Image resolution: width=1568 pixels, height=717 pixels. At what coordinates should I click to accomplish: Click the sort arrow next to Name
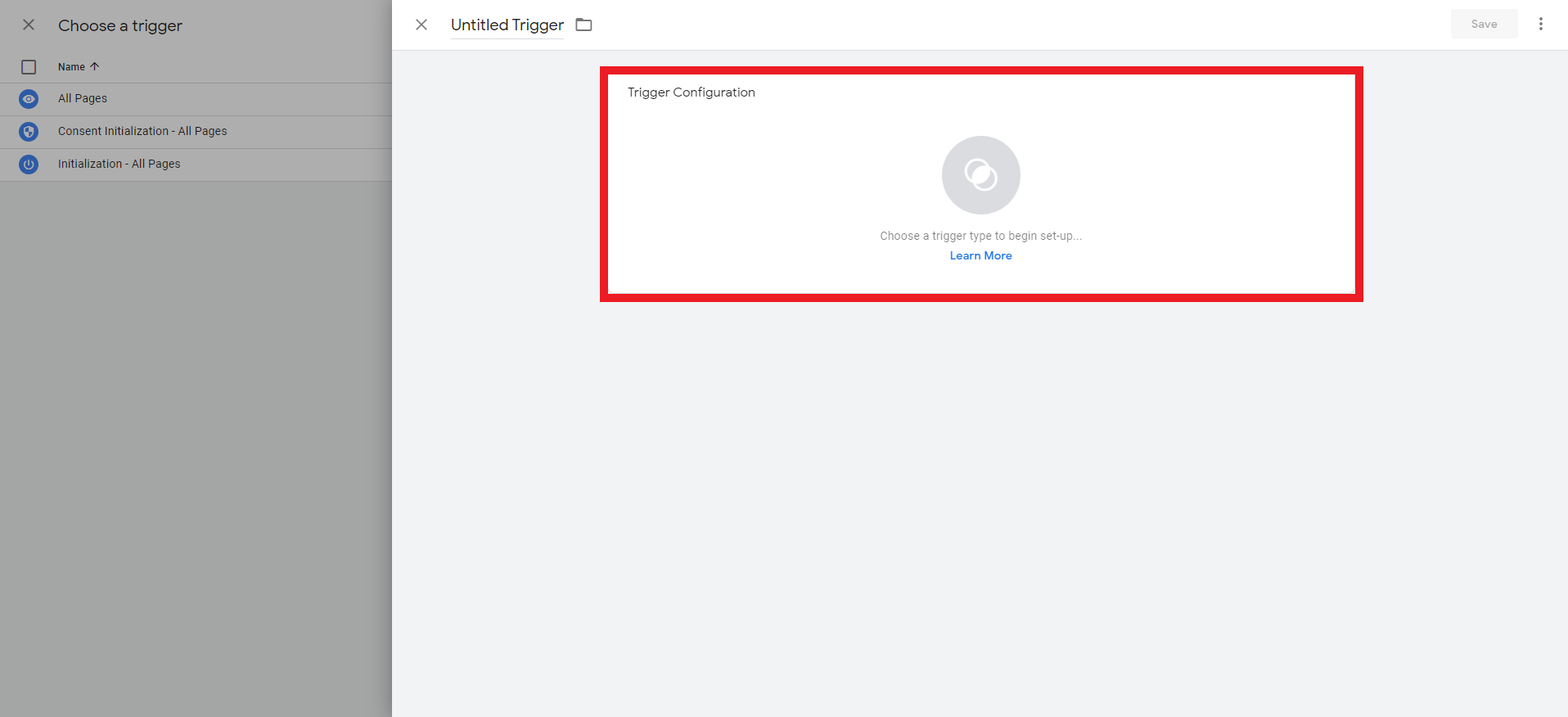[95, 66]
